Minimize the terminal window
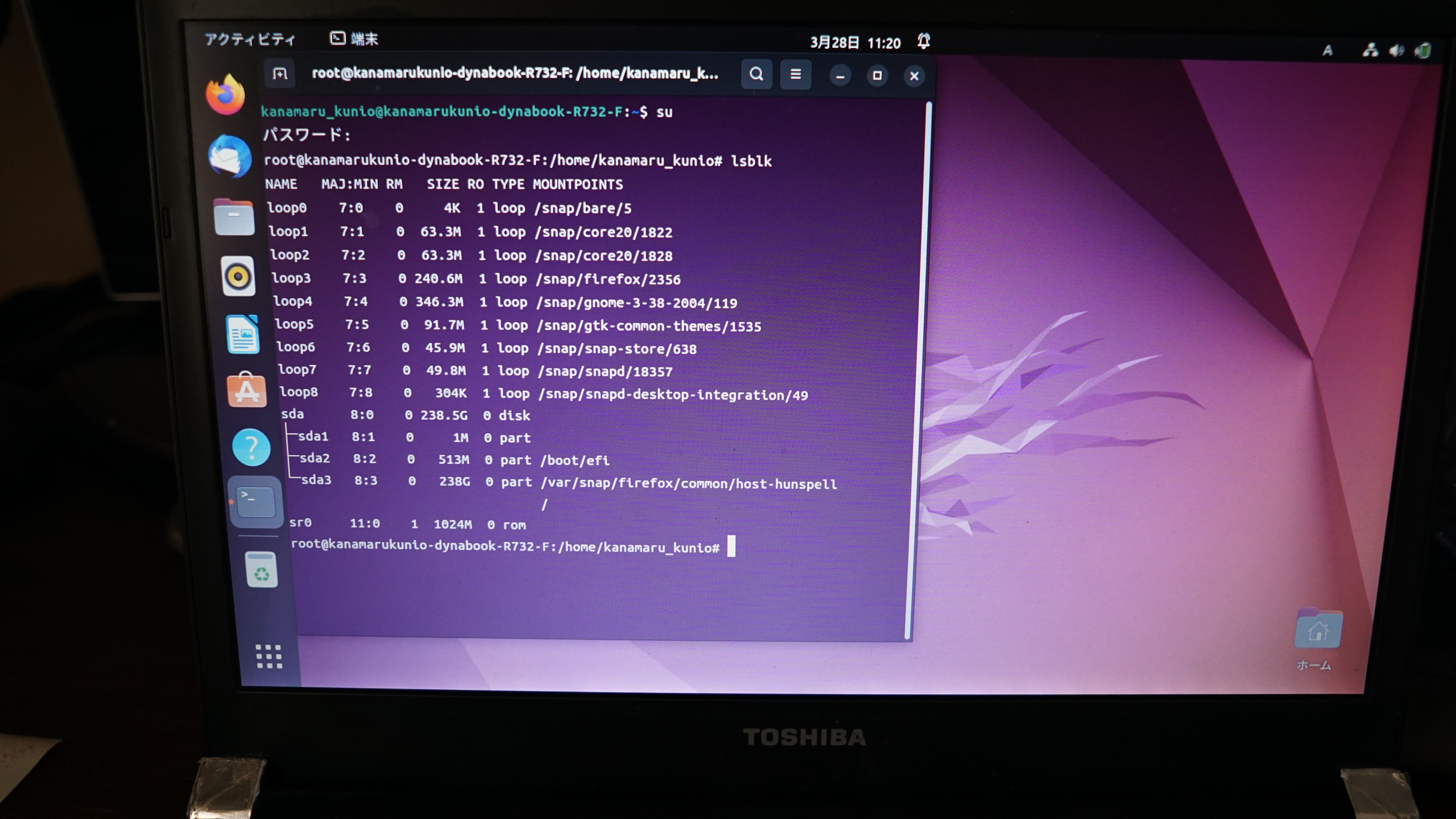This screenshot has height=819, width=1456. tap(840, 76)
